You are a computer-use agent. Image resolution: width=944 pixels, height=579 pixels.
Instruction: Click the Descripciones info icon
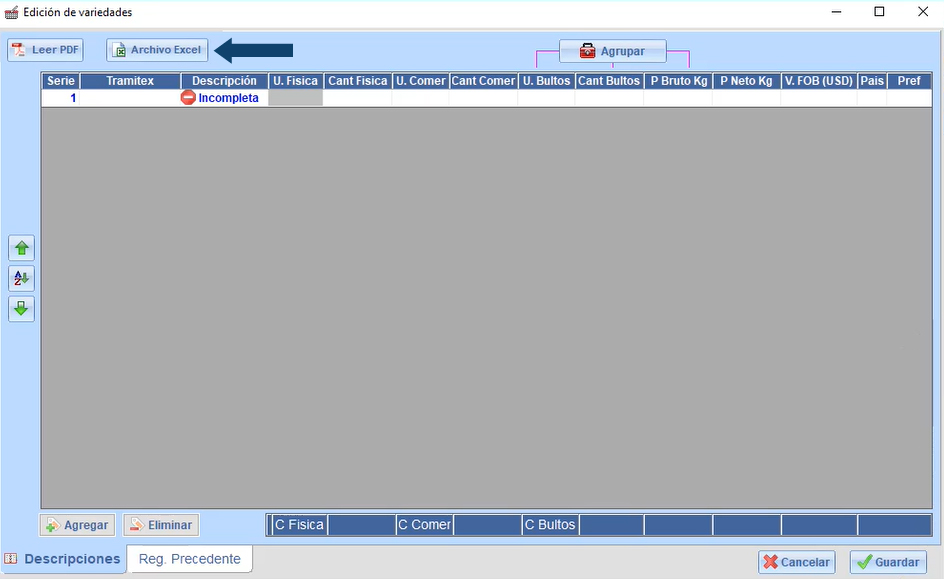tap(11, 558)
